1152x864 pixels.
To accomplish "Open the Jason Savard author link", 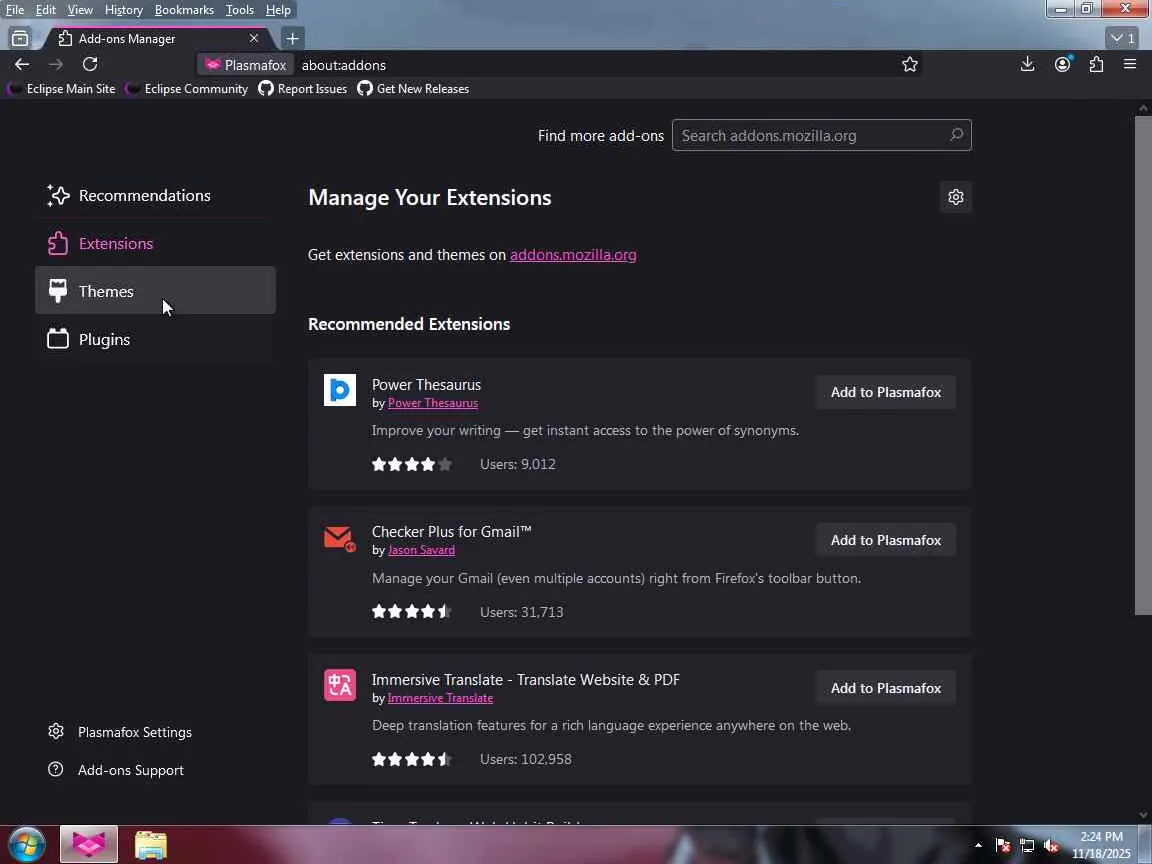I will pos(421,550).
